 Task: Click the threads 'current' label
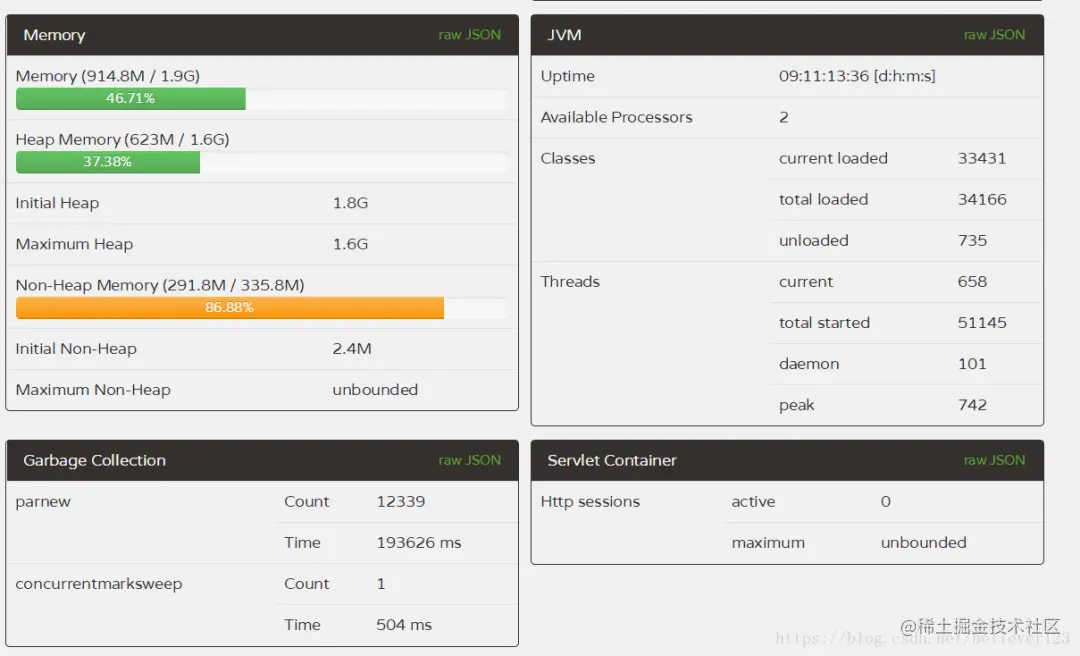point(806,282)
